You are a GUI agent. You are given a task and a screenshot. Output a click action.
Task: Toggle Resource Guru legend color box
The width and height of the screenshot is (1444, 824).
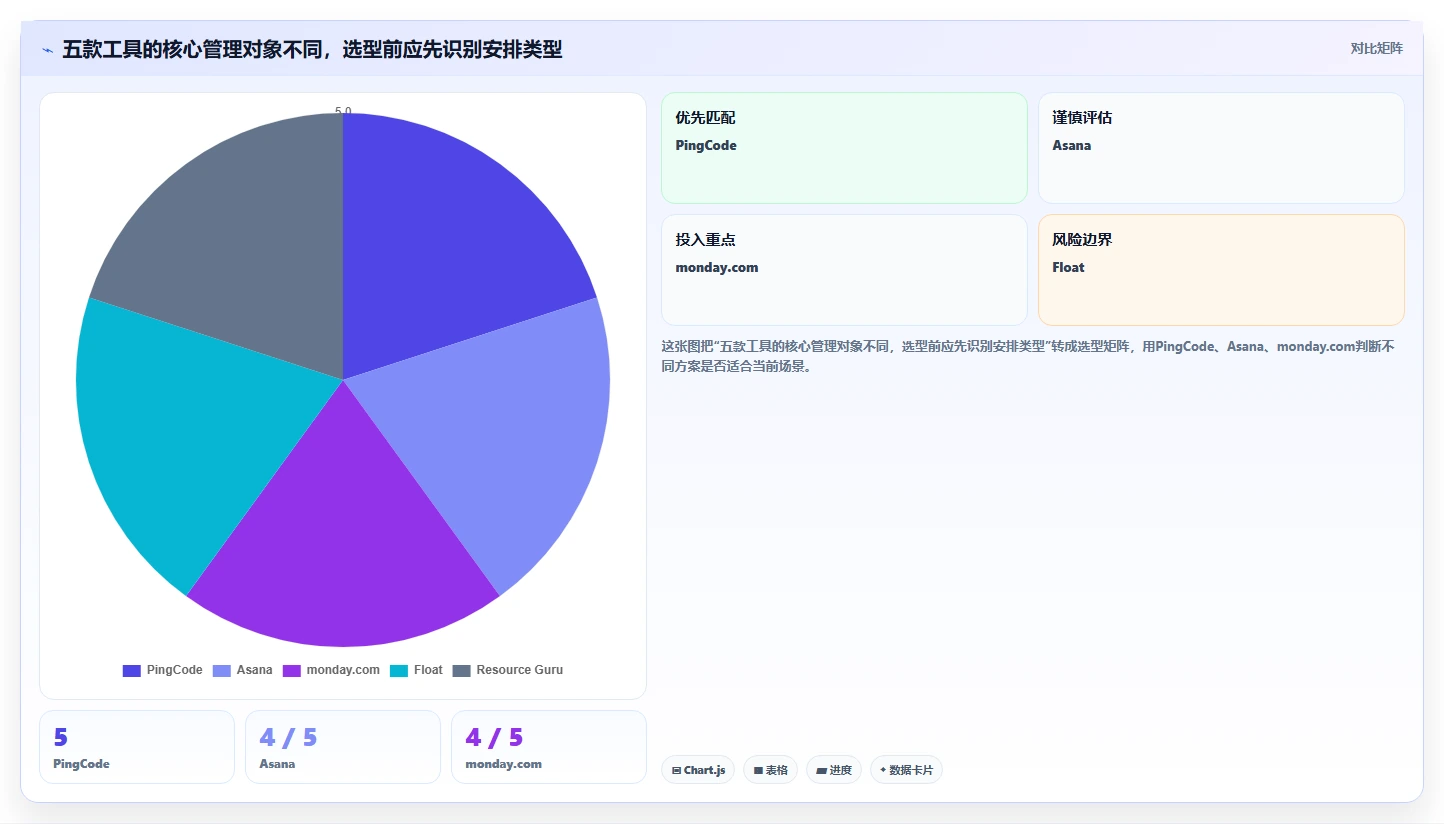pos(461,671)
